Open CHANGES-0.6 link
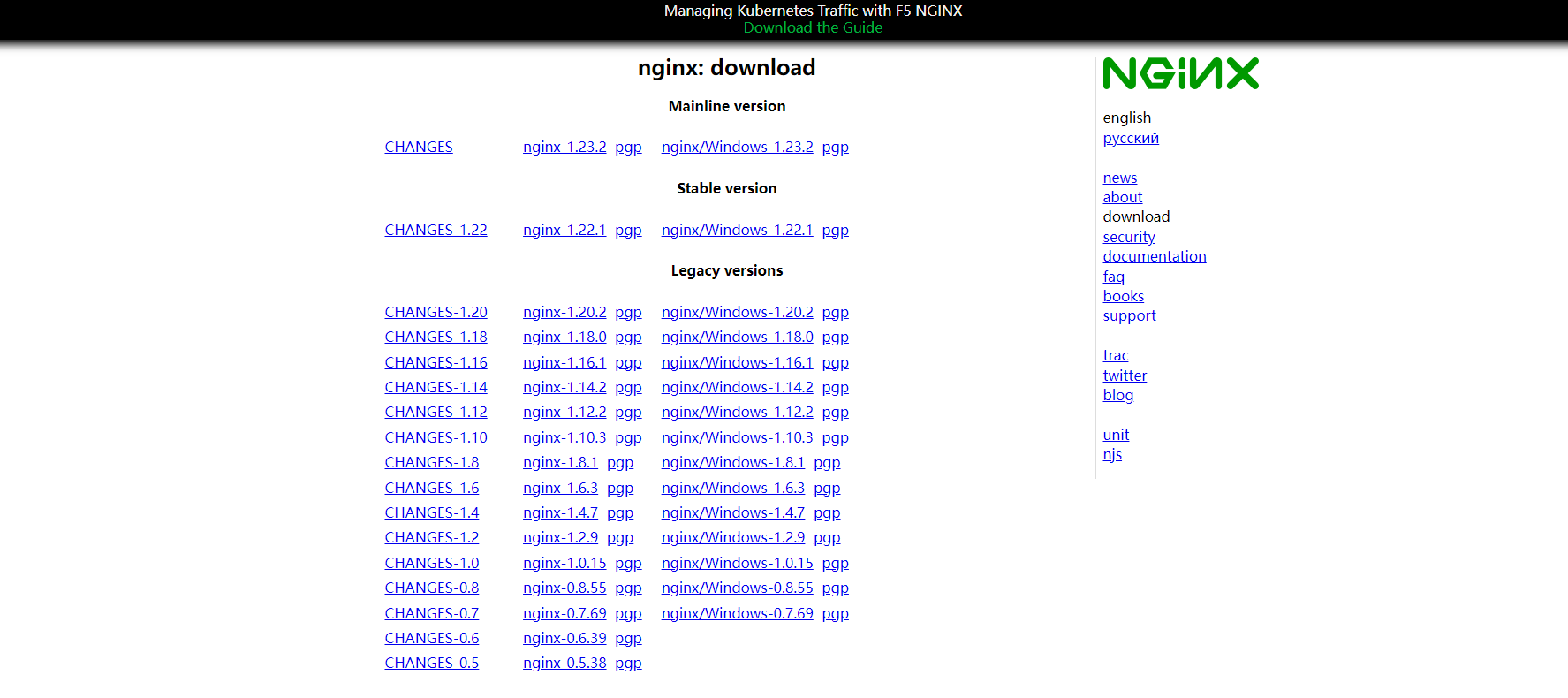The width and height of the screenshot is (1568, 698). (x=432, y=638)
